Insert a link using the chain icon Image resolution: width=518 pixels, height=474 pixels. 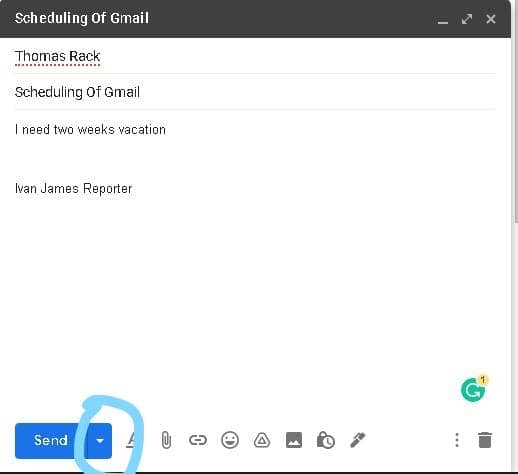(198, 440)
